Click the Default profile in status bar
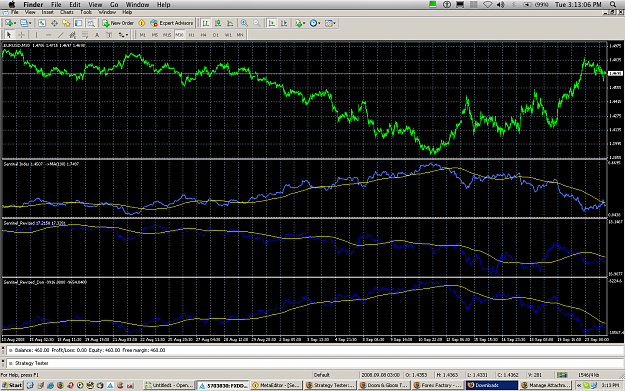This screenshot has height=391, width=625. 321,375
